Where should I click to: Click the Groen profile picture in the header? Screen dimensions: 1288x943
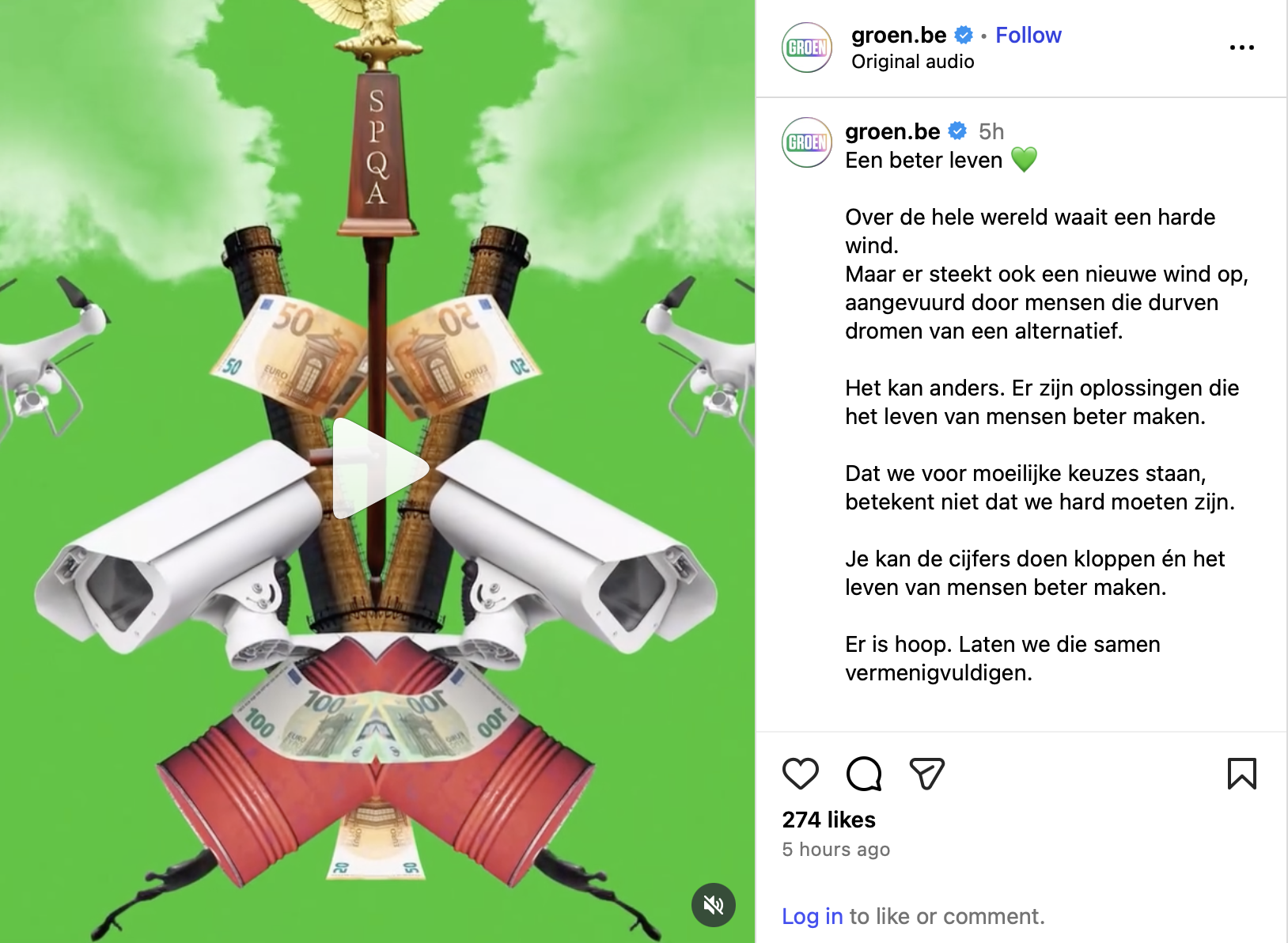point(806,47)
